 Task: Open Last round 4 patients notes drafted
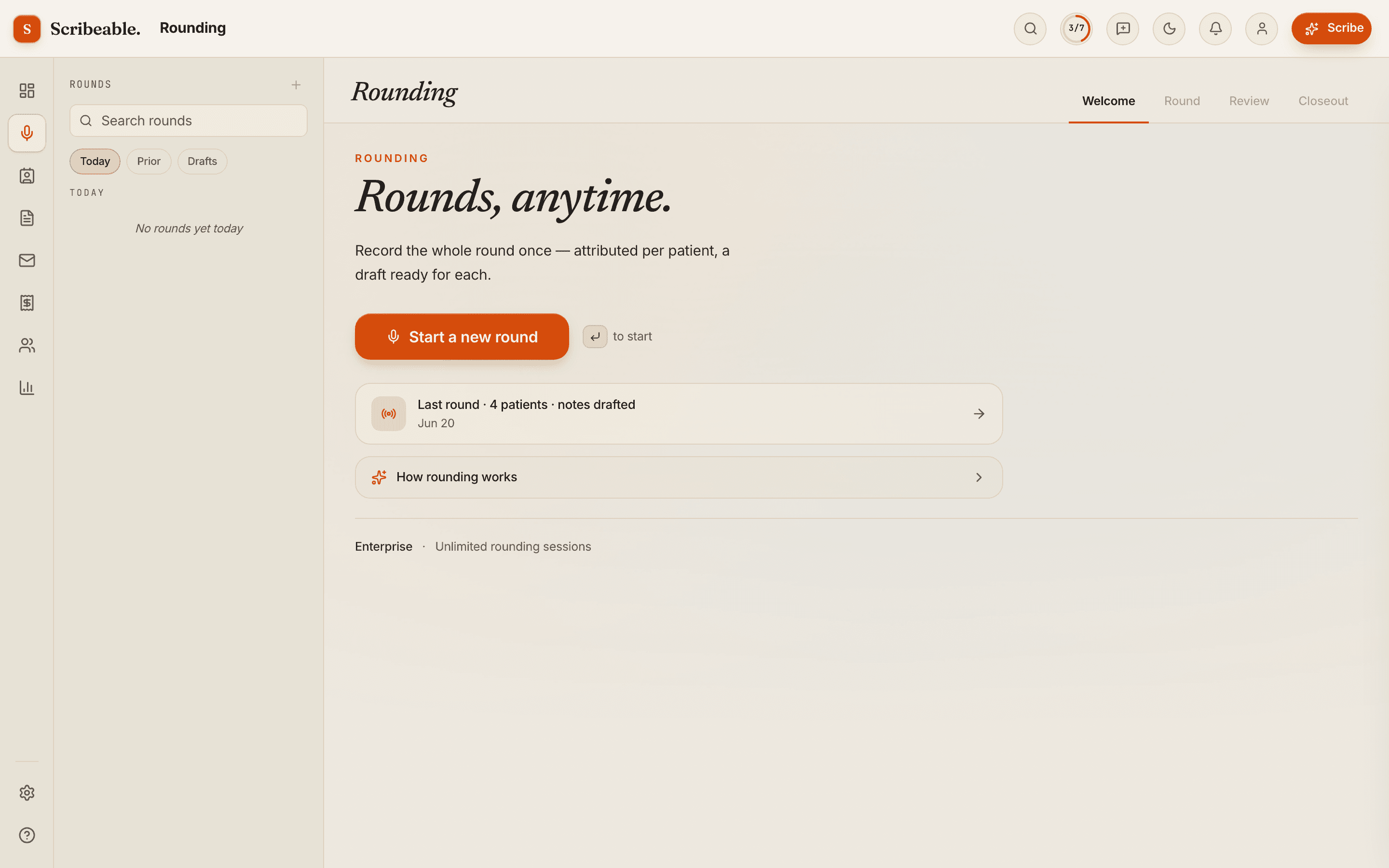point(679,414)
